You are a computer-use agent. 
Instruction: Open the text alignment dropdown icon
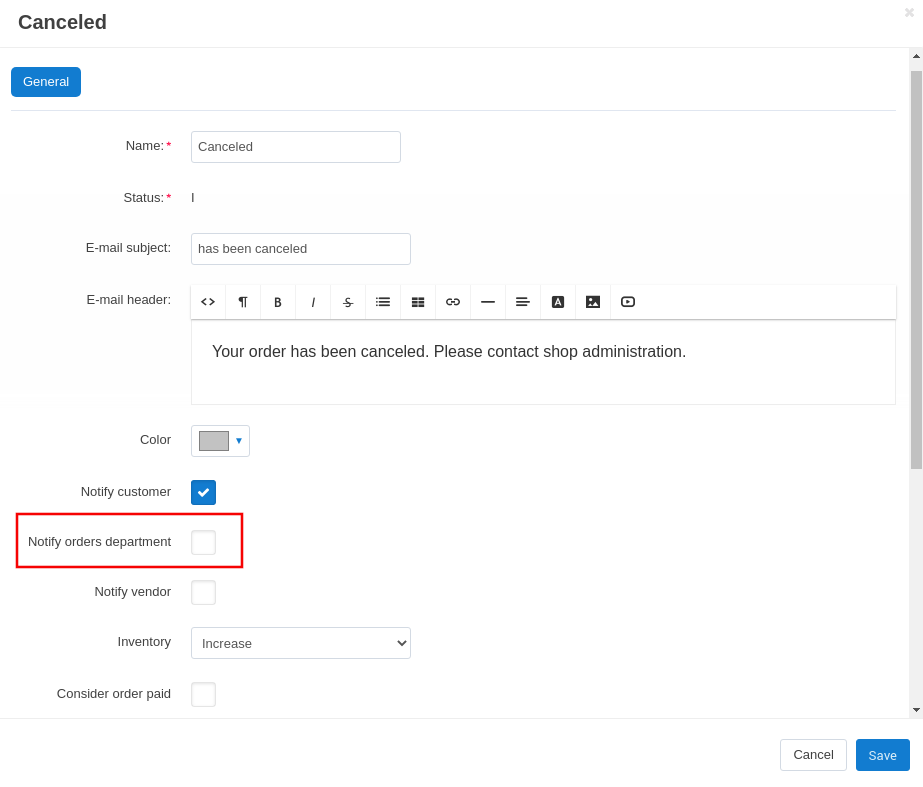[x=523, y=302]
